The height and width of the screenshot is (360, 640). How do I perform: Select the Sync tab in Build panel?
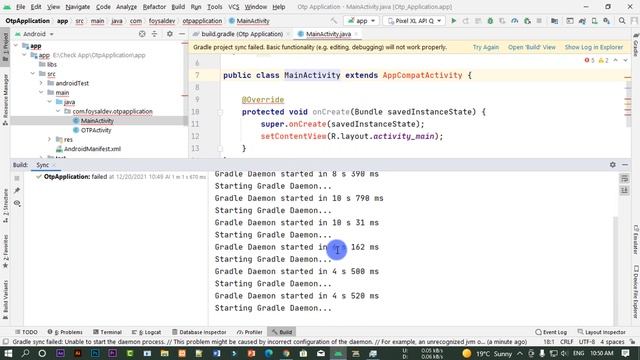click(x=42, y=165)
